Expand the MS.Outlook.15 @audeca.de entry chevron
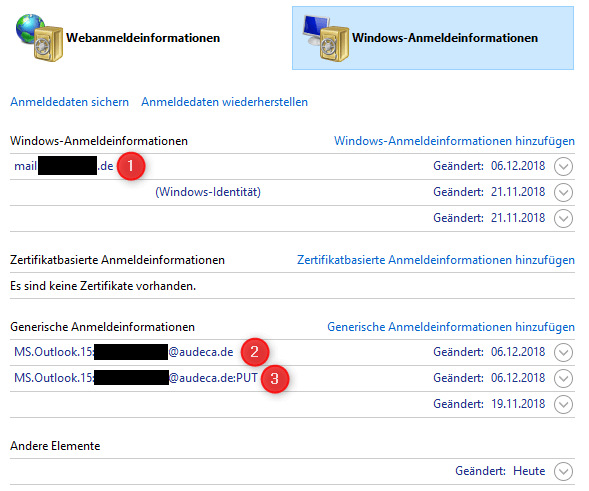Viewport: 589px width, 491px height. click(x=563, y=352)
